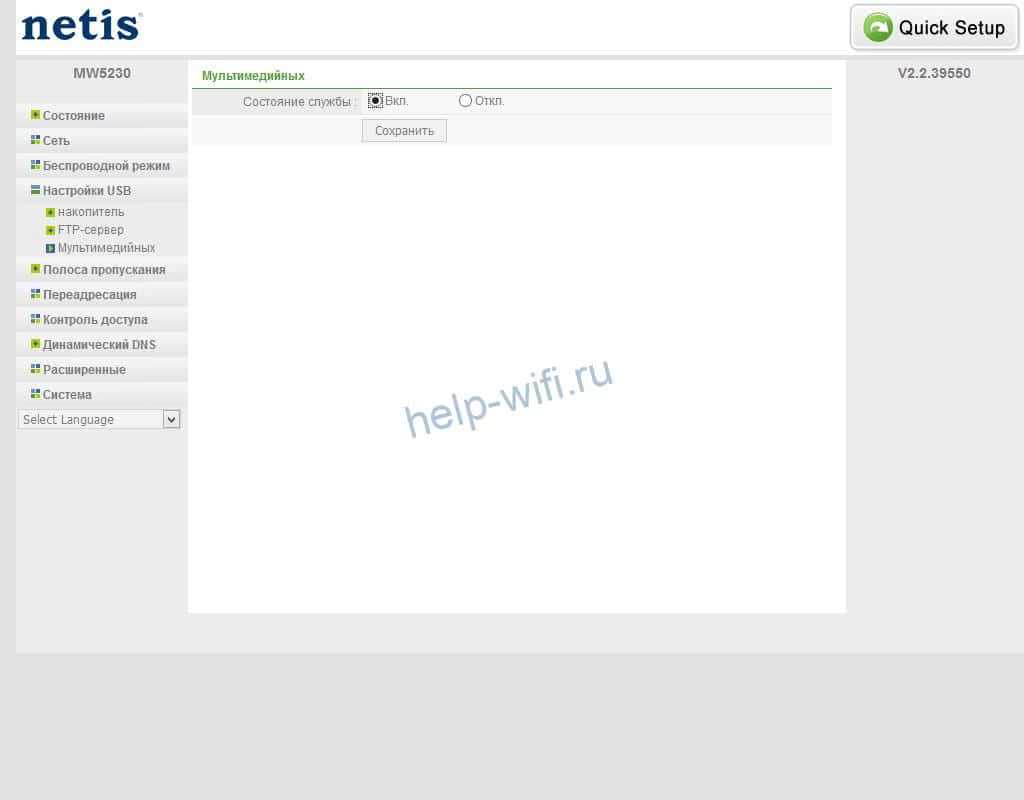Viewport: 1024px width, 800px height.
Task: Click the icon beside Беспроводной режим
Action: click(x=35, y=165)
